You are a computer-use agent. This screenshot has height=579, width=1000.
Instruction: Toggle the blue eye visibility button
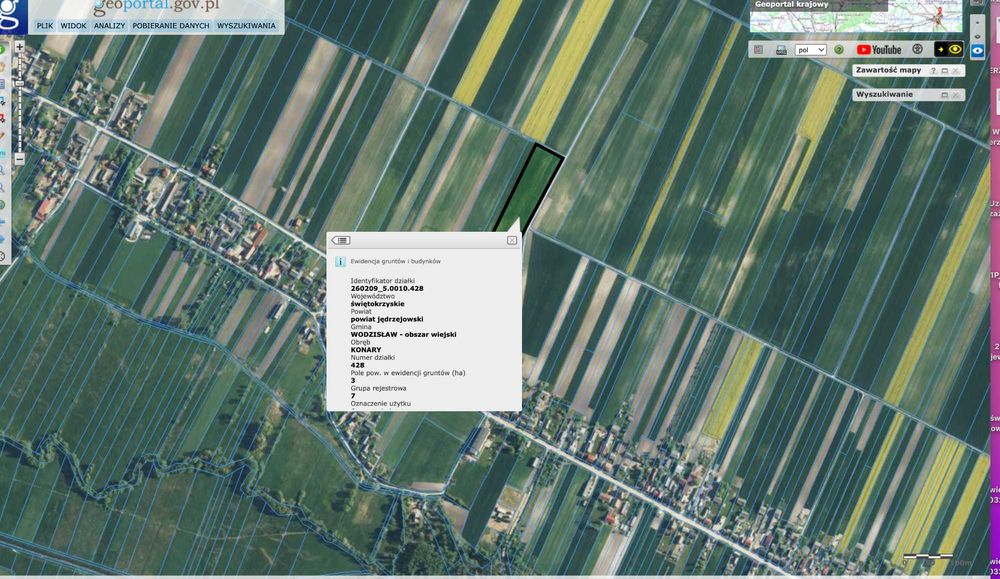tap(978, 50)
